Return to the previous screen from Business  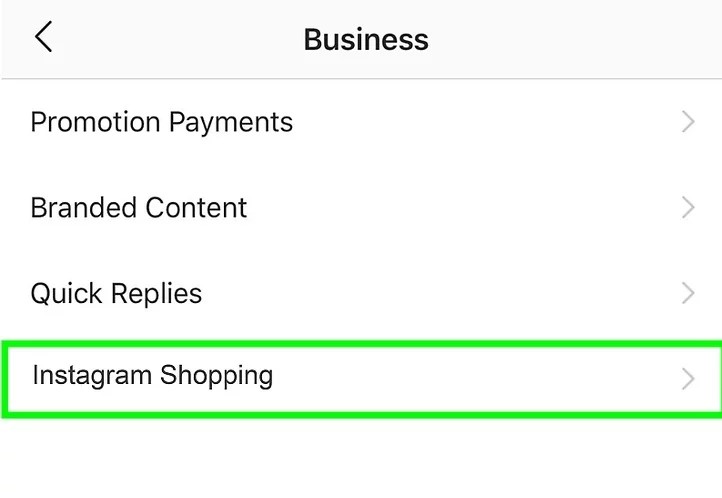43,38
